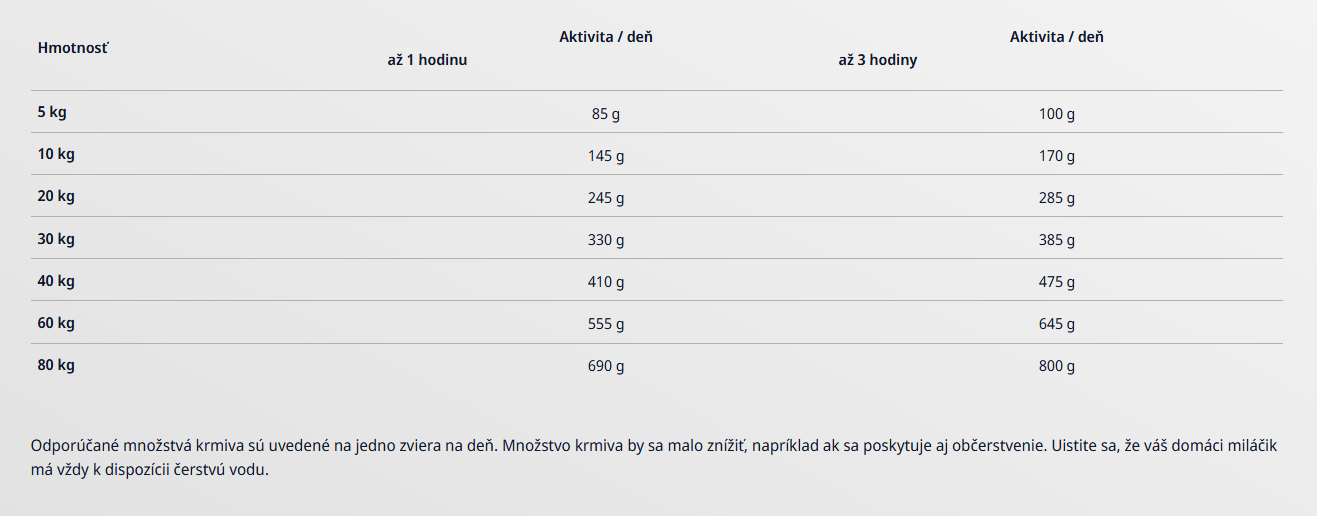
Task: Select the 40 kg weight row label
Action: pos(56,281)
